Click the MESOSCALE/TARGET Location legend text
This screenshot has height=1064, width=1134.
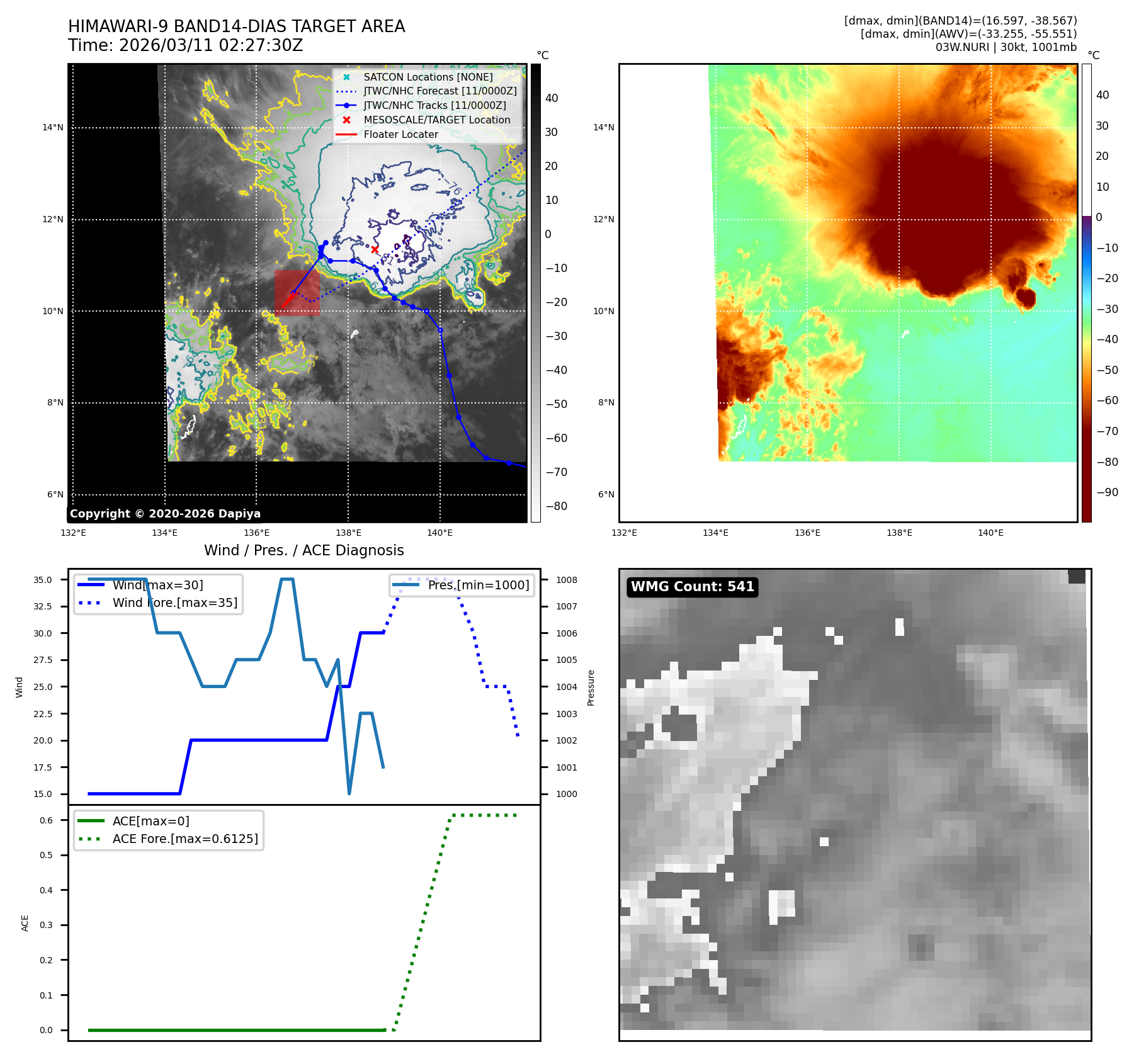pyautogui.click(x=436, y=120)
